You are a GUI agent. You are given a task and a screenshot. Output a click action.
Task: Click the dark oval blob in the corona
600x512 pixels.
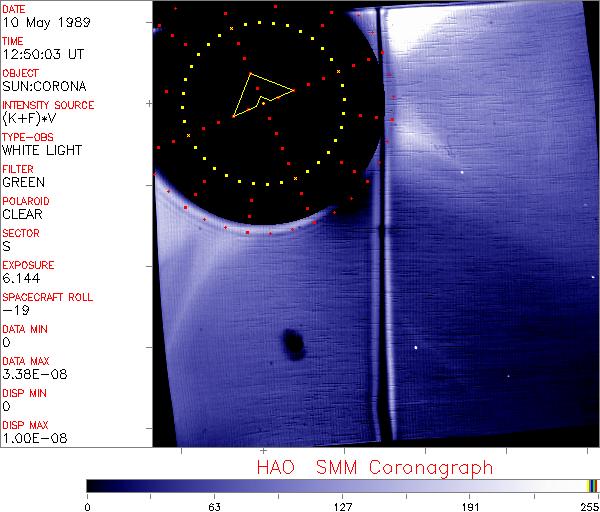click(x=293, y=343)
